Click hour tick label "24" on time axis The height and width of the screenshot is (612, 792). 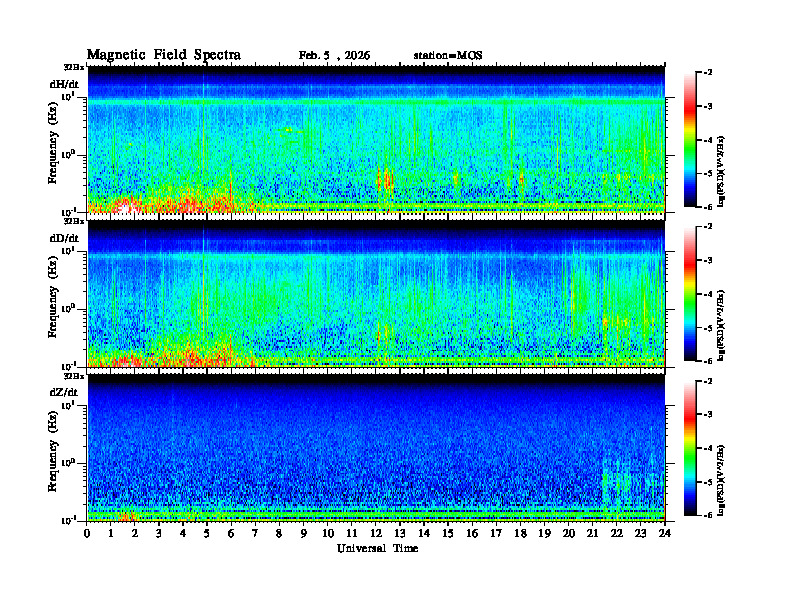[665, 533]
